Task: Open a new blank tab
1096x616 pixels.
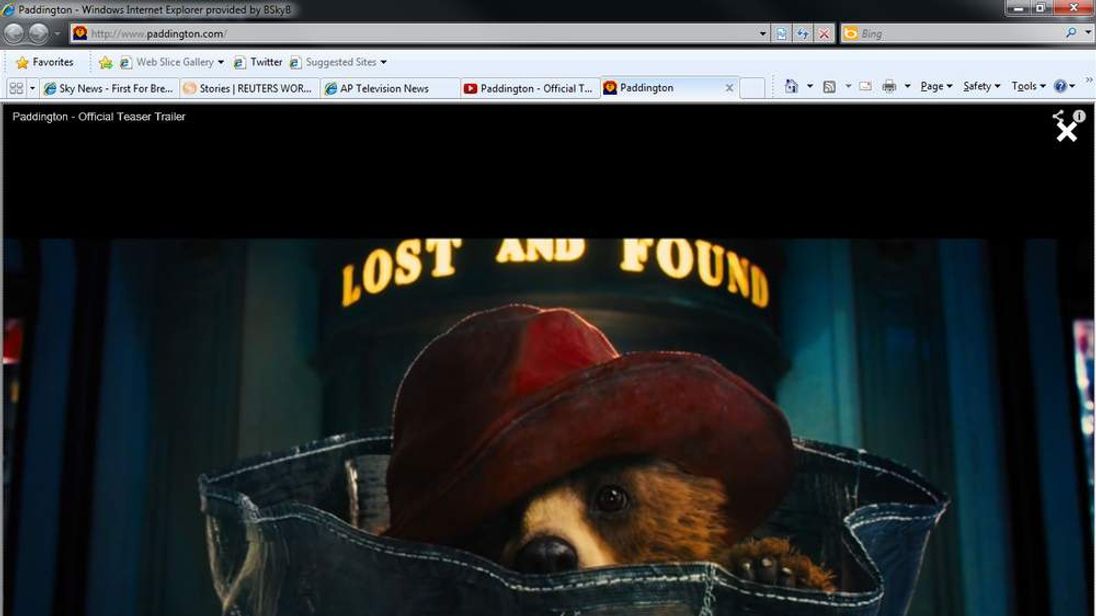Action: coord(751,88)
